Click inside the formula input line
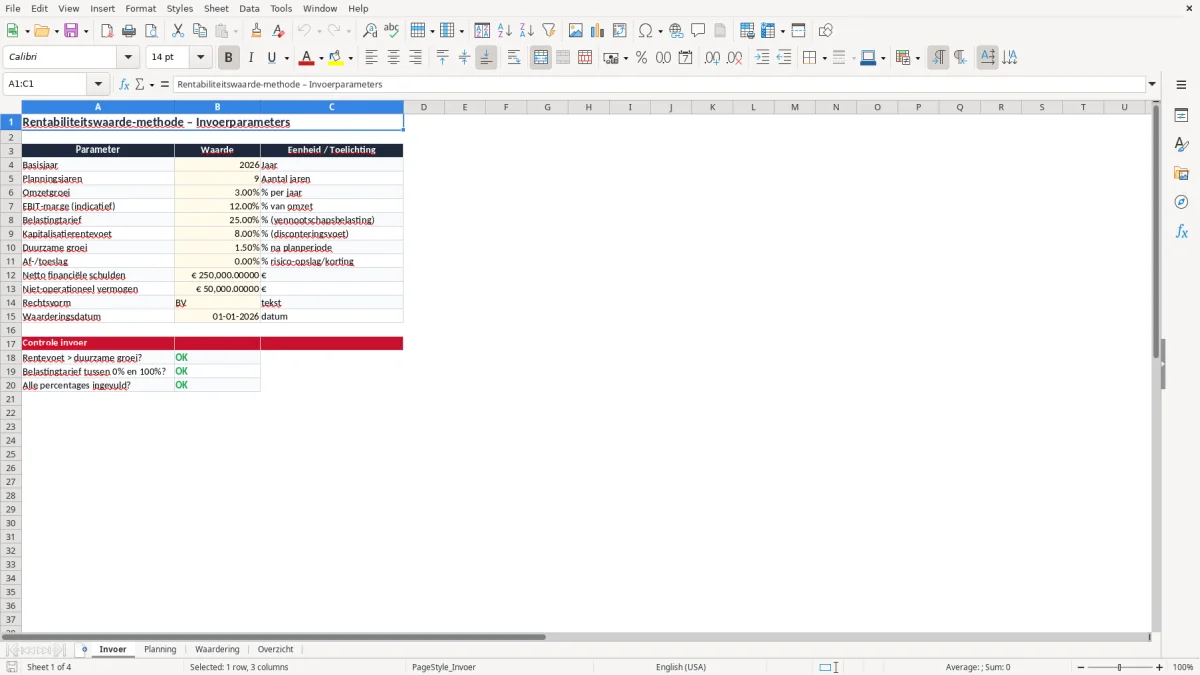 pos(658,85)
